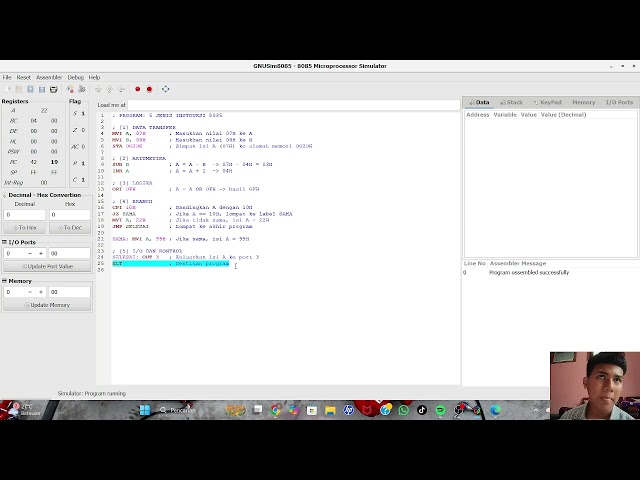Click the highlighted HLT line in editor
This screenshot has width=640, height=480.
(171, 264)
